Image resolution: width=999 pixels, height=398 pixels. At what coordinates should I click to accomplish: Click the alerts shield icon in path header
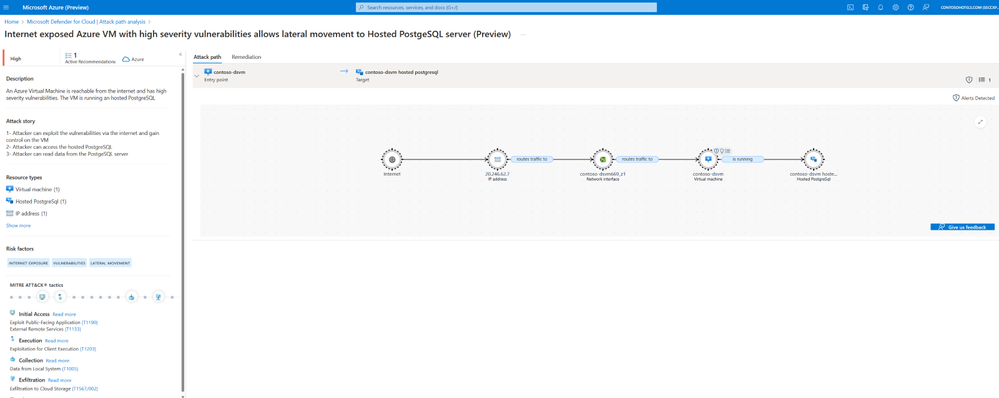[968, 80]
